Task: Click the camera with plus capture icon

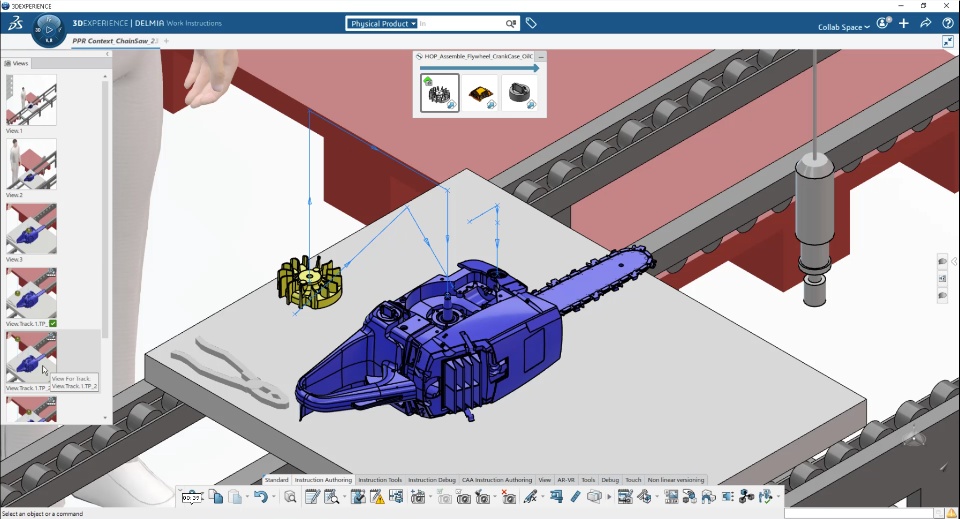Action: tap(418, 497)
